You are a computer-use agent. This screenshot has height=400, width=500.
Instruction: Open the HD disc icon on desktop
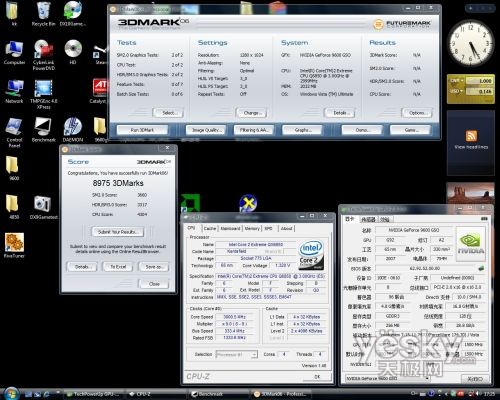pos(73,52)
